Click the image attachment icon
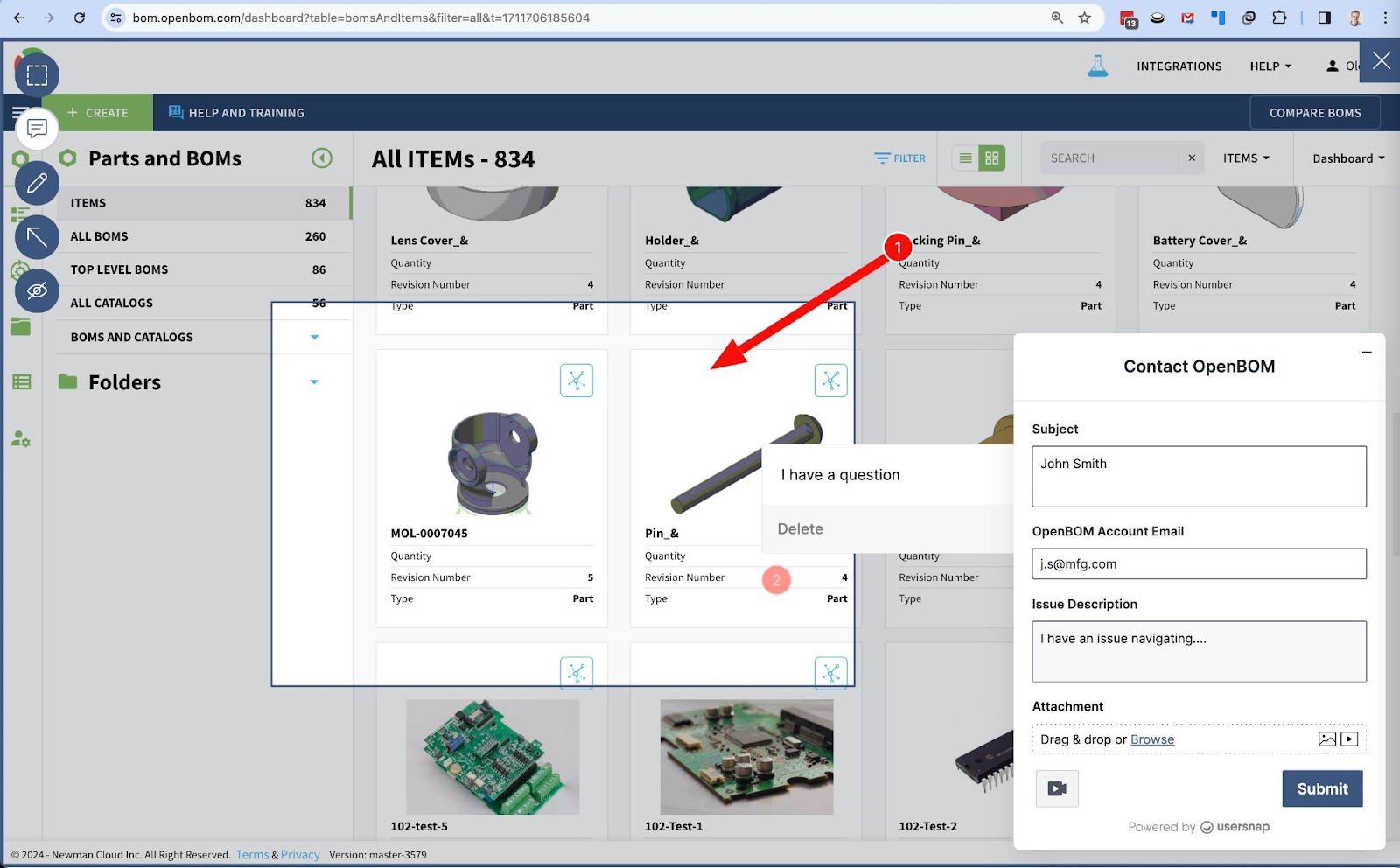Image resolution: width=1400 pixels, height=868 pixels. 1327,739
